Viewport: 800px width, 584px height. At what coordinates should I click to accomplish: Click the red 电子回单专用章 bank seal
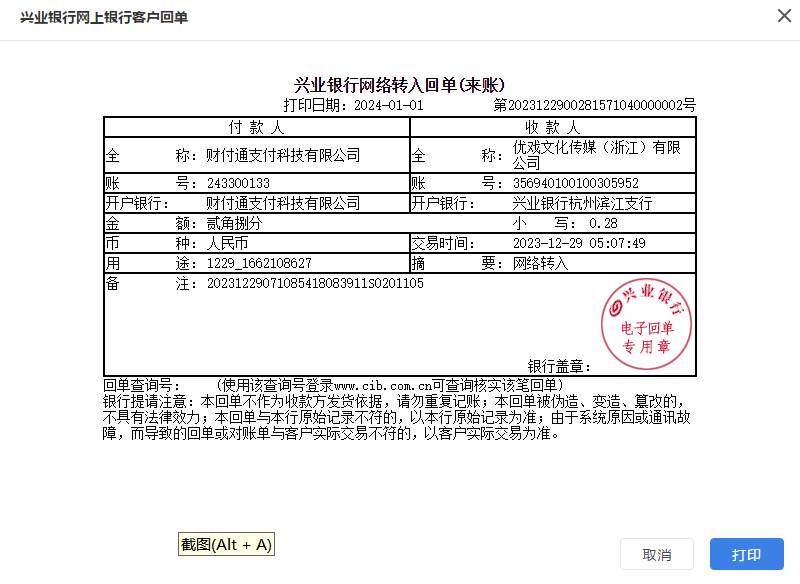(x=646, y=323)
